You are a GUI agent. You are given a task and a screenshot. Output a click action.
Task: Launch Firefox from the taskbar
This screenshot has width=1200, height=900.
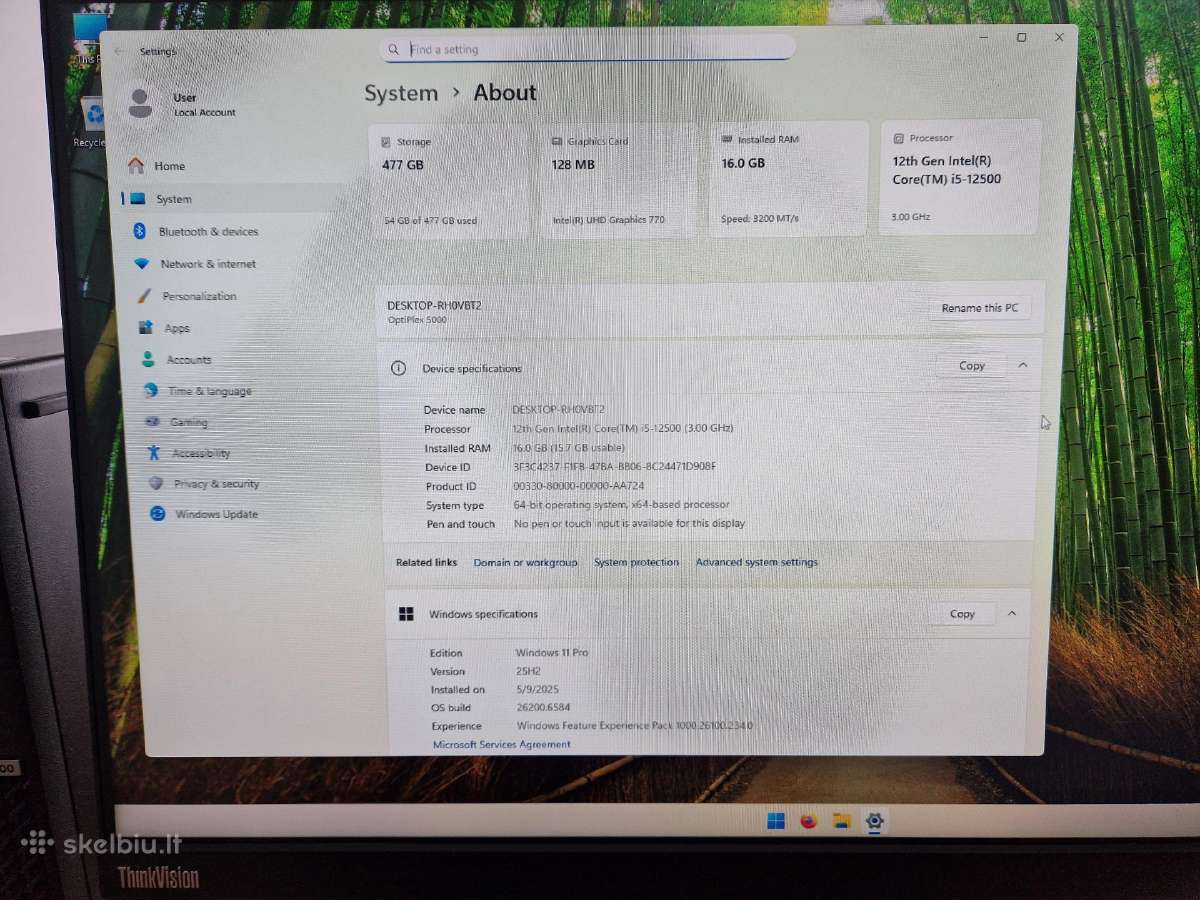click(x=808, y=821)
